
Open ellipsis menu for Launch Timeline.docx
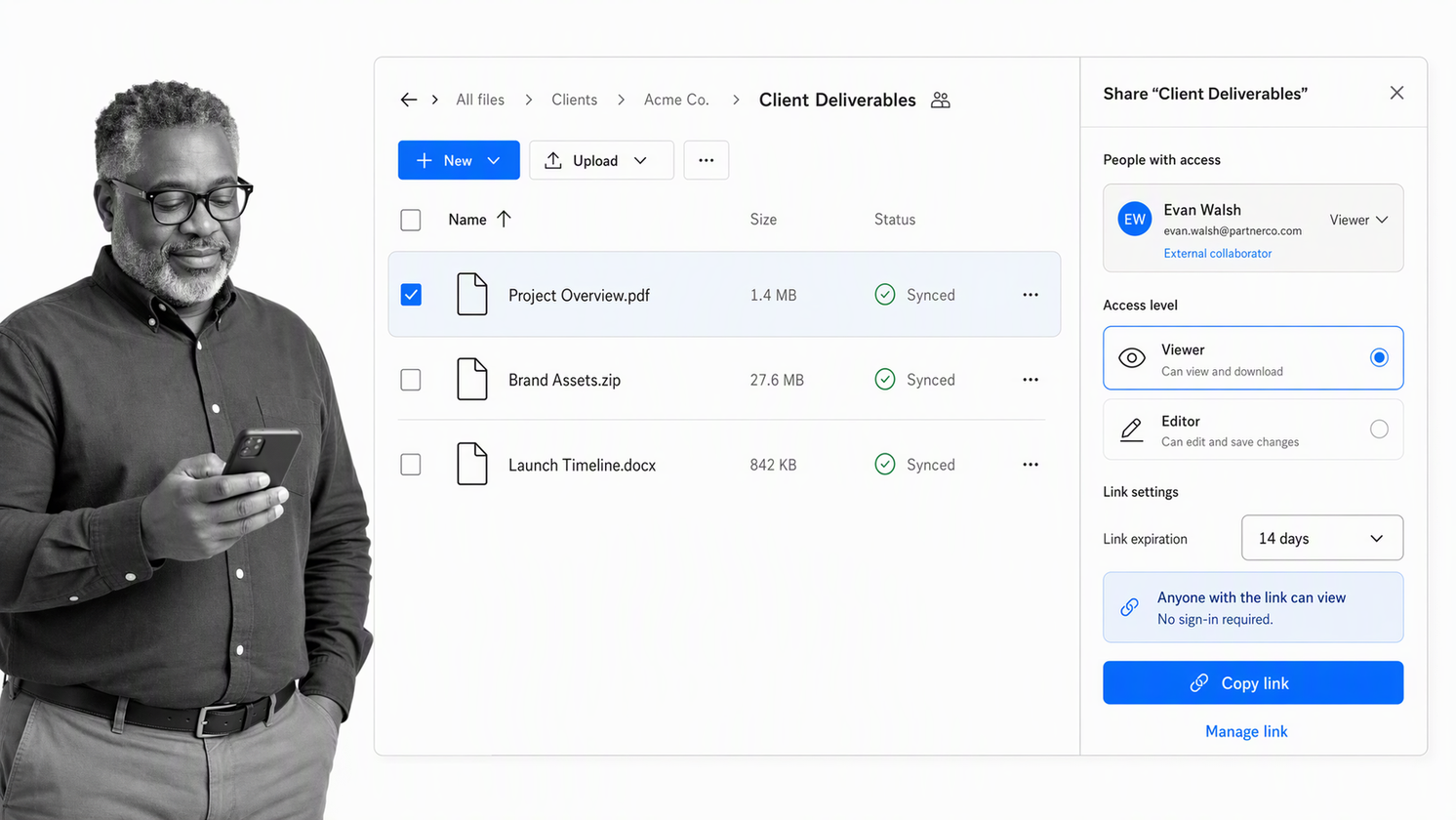(x=1031, y=465)
